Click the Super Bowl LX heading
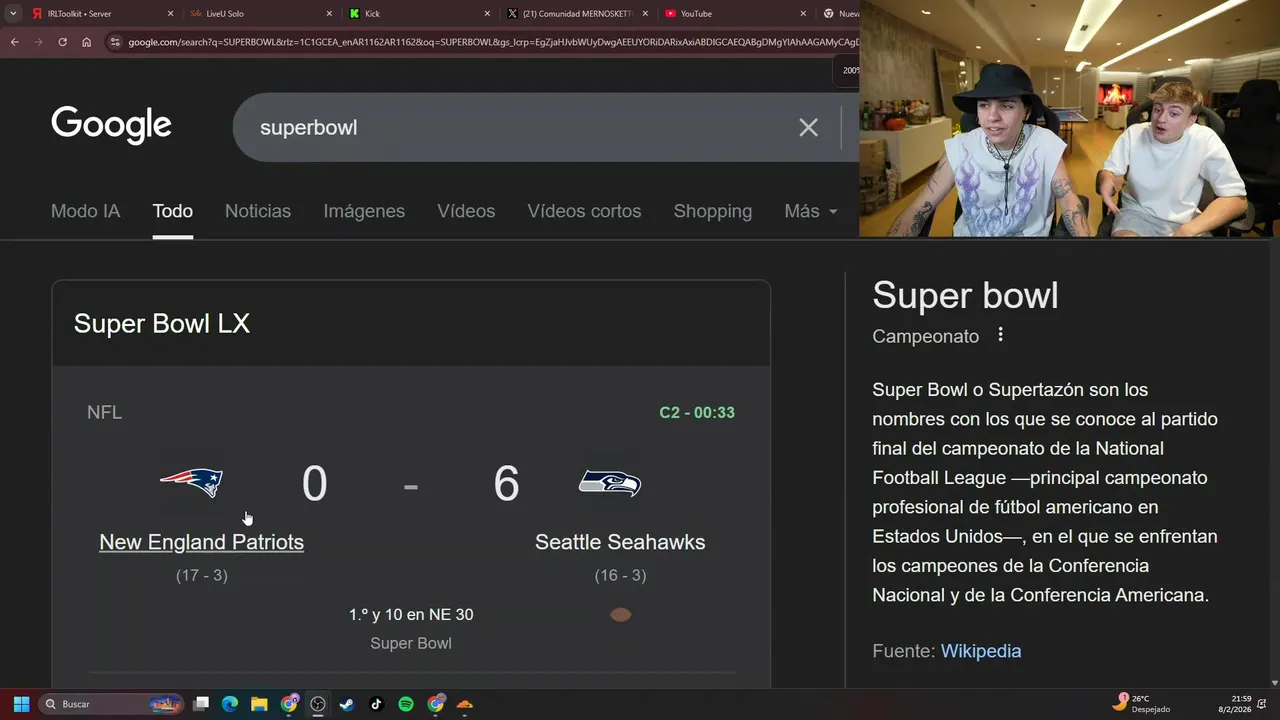Screen dimensions: 1280x720 tap(162, 324)
